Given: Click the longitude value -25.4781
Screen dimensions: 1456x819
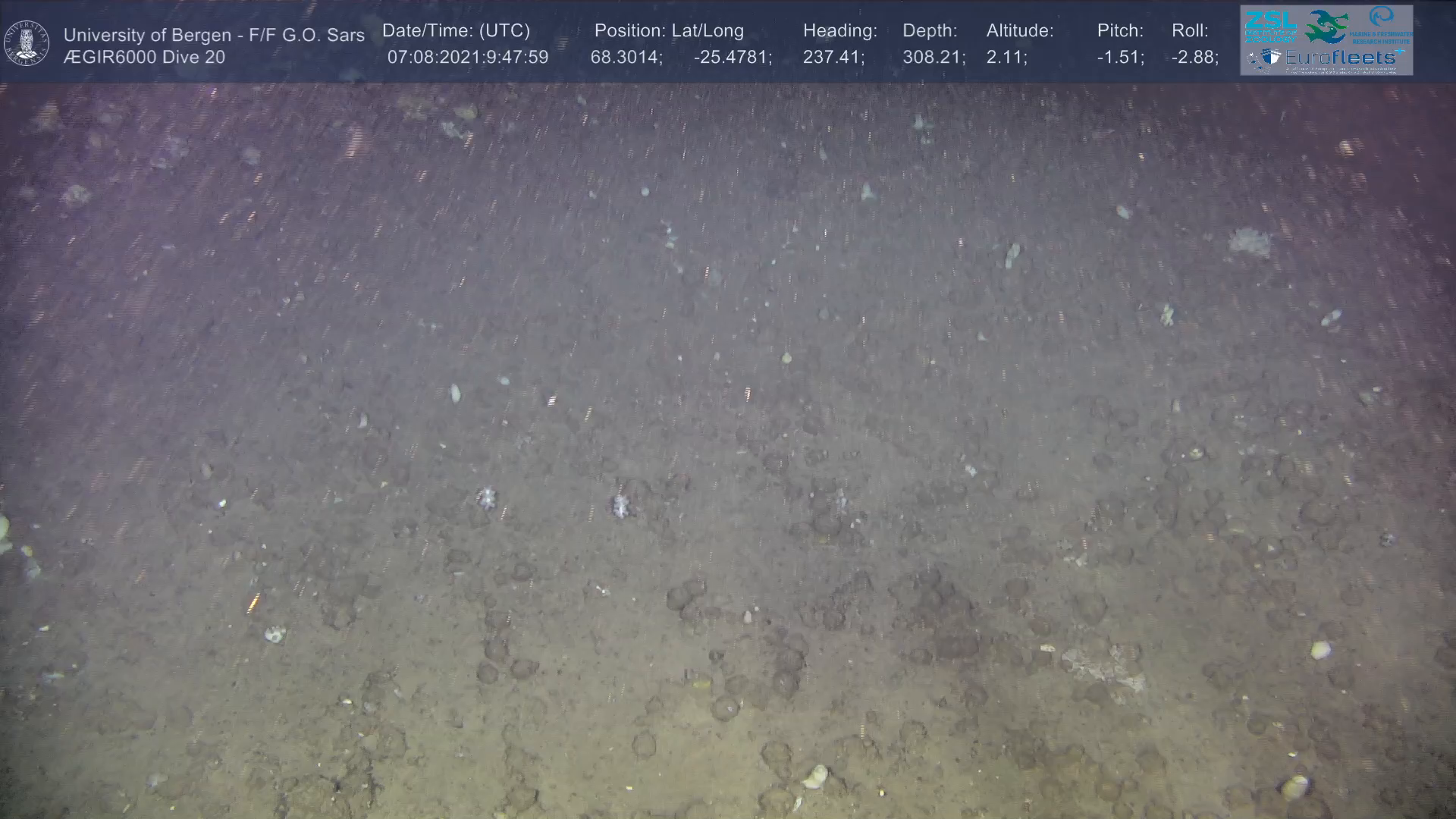Looking at the screenshot, I should (x=732, y=57).
